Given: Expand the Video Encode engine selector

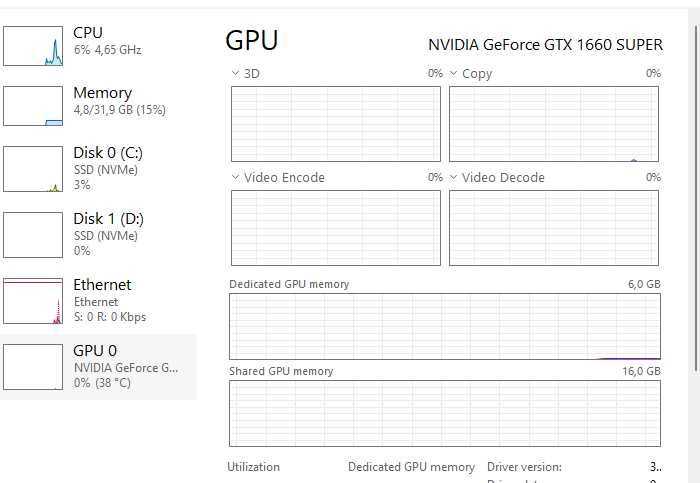Looking at the screenshot, I should coord(235,177).
